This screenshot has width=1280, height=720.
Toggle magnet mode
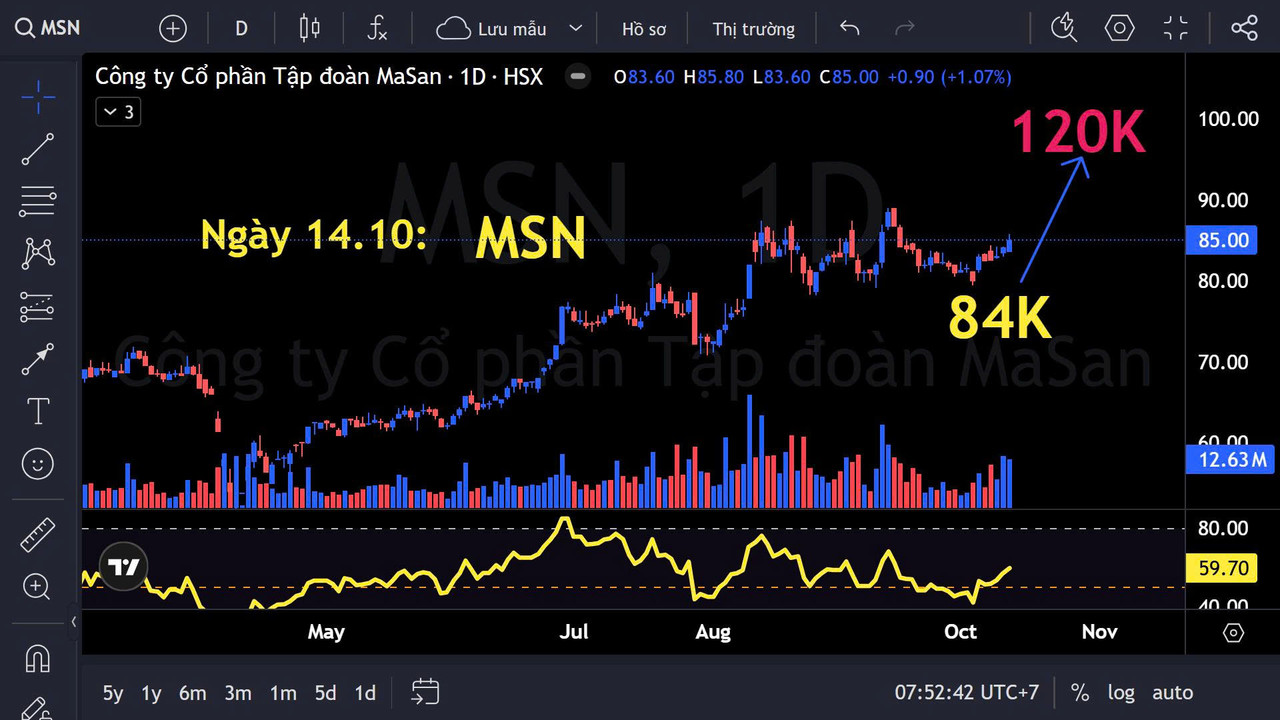click(x=38, y=658)
